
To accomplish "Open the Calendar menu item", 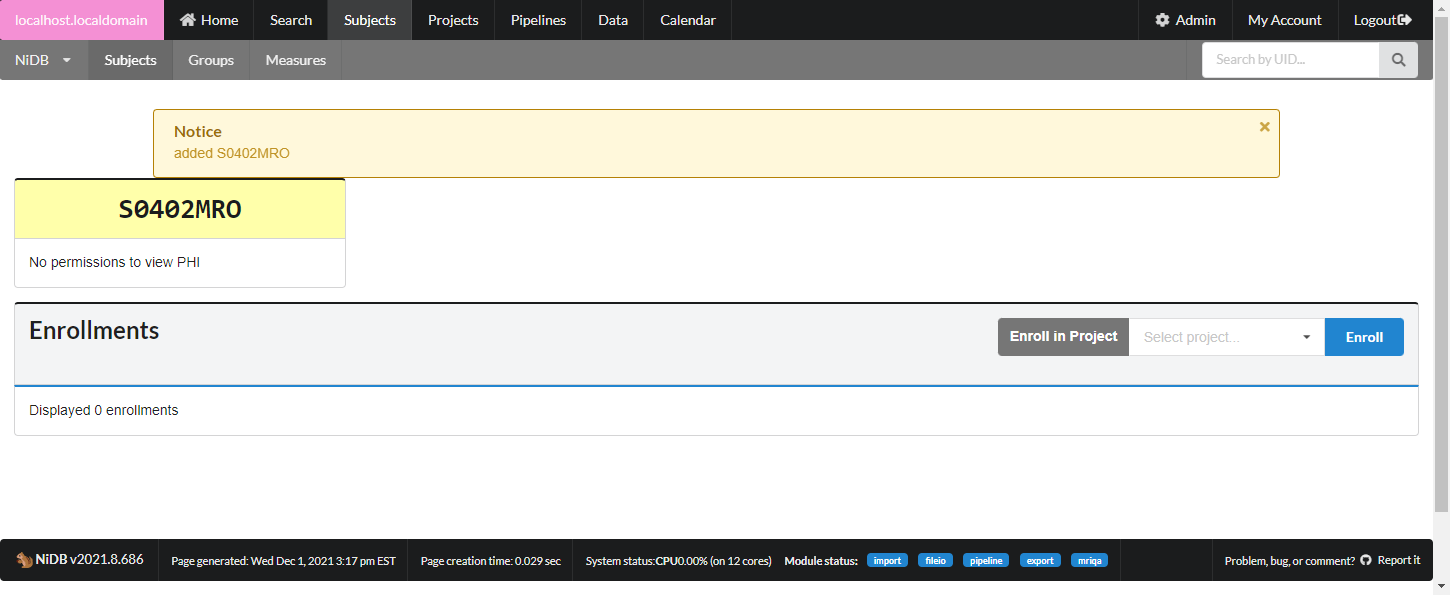I will click(x=688, y=20).
